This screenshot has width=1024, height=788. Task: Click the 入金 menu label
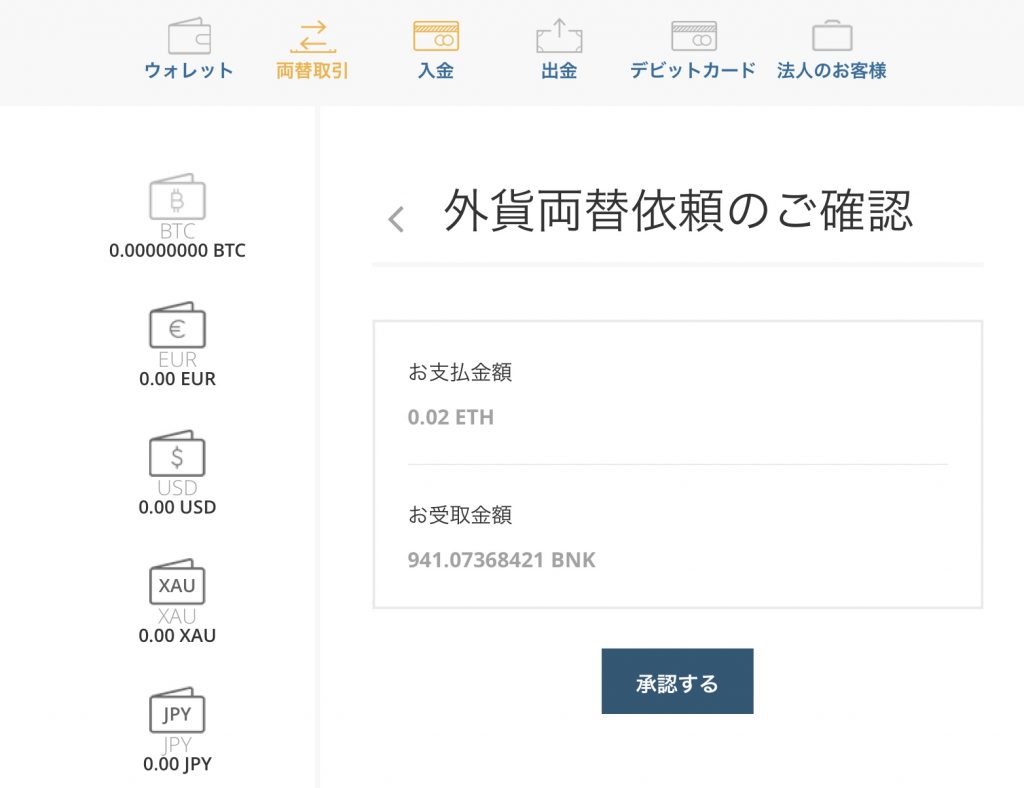[x=436, y=70]
